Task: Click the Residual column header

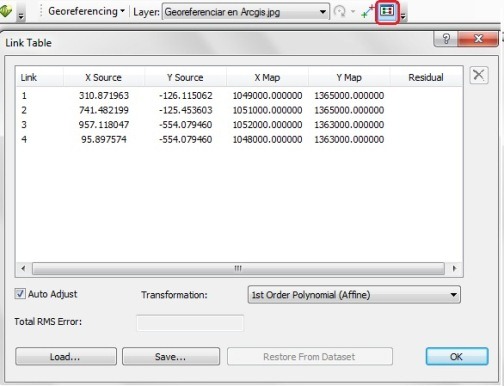Action: (426, 77)
